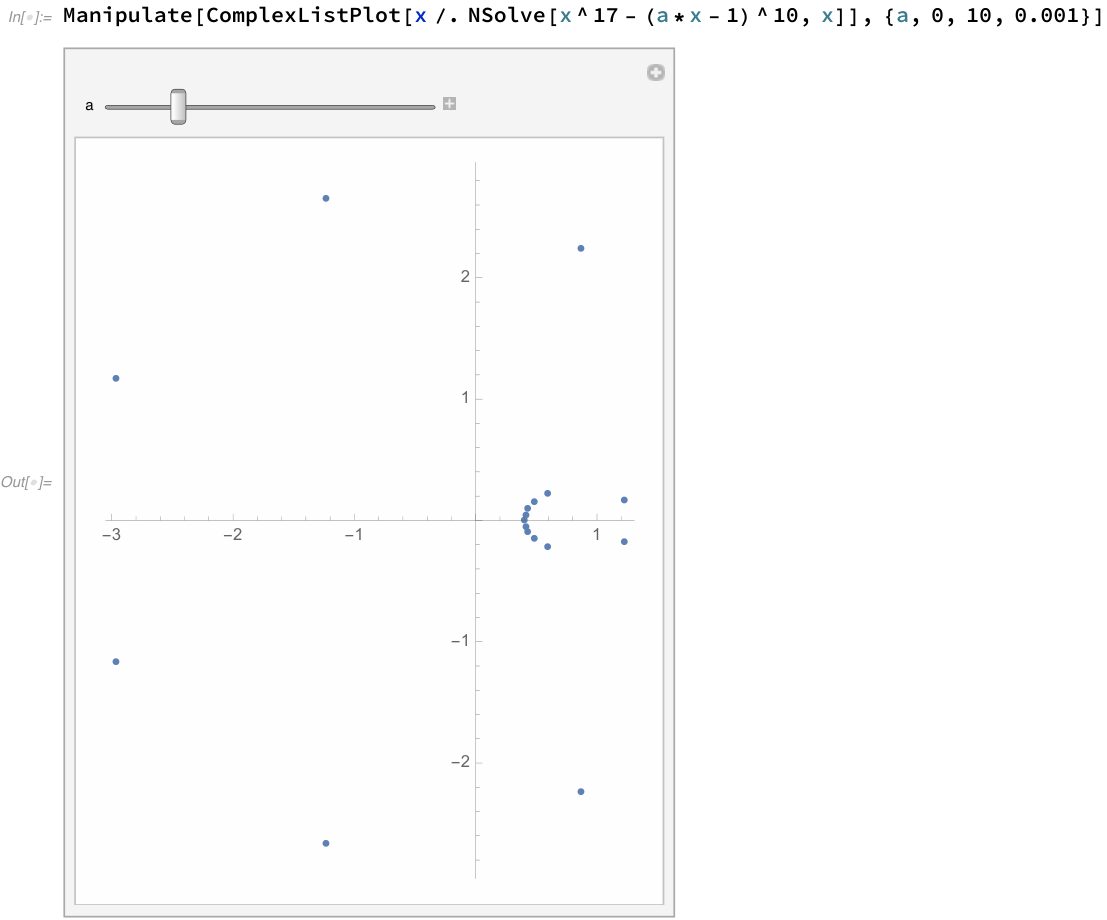Click the slider label a in the panel
This screenshot has height=920, width=1107.
(89, 106)
